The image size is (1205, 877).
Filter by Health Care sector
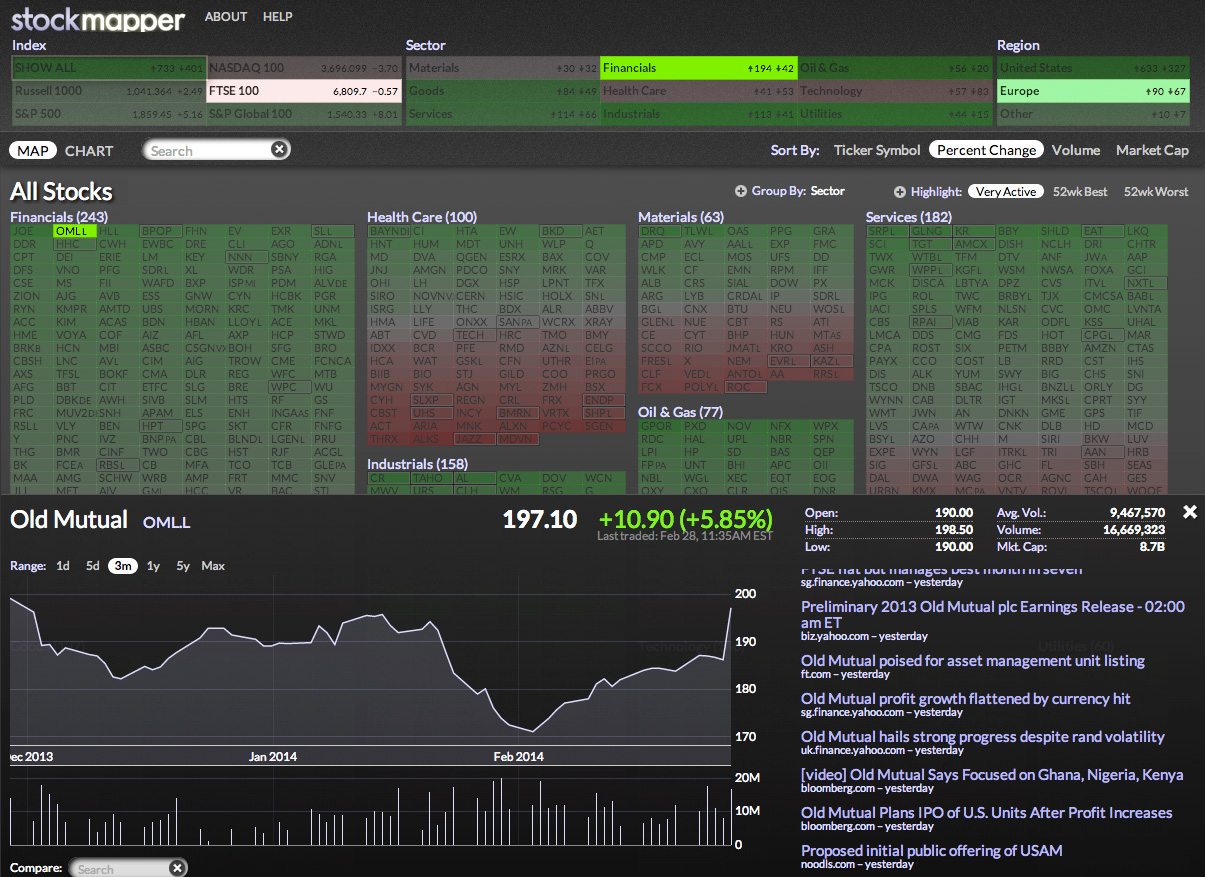tap(698, 91)
